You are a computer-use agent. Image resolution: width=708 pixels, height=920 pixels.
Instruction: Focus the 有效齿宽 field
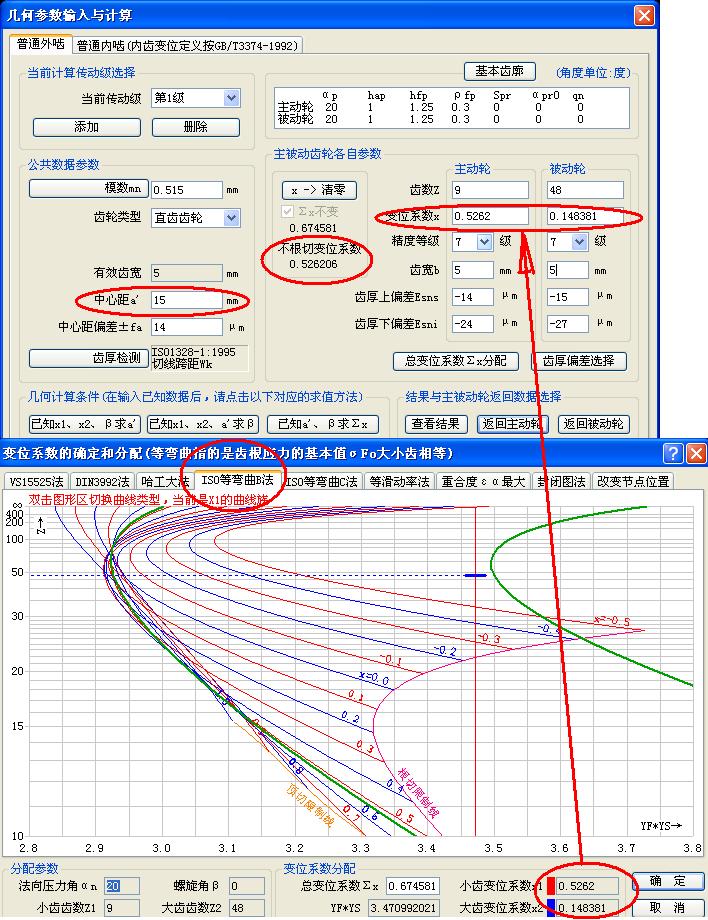187,273
